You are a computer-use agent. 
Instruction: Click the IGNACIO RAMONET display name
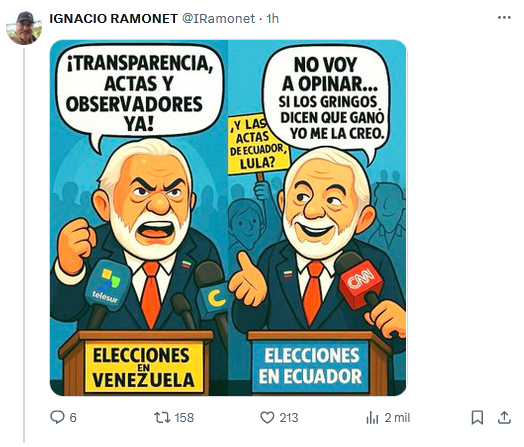pyautogui.click(x=113, y=19)
